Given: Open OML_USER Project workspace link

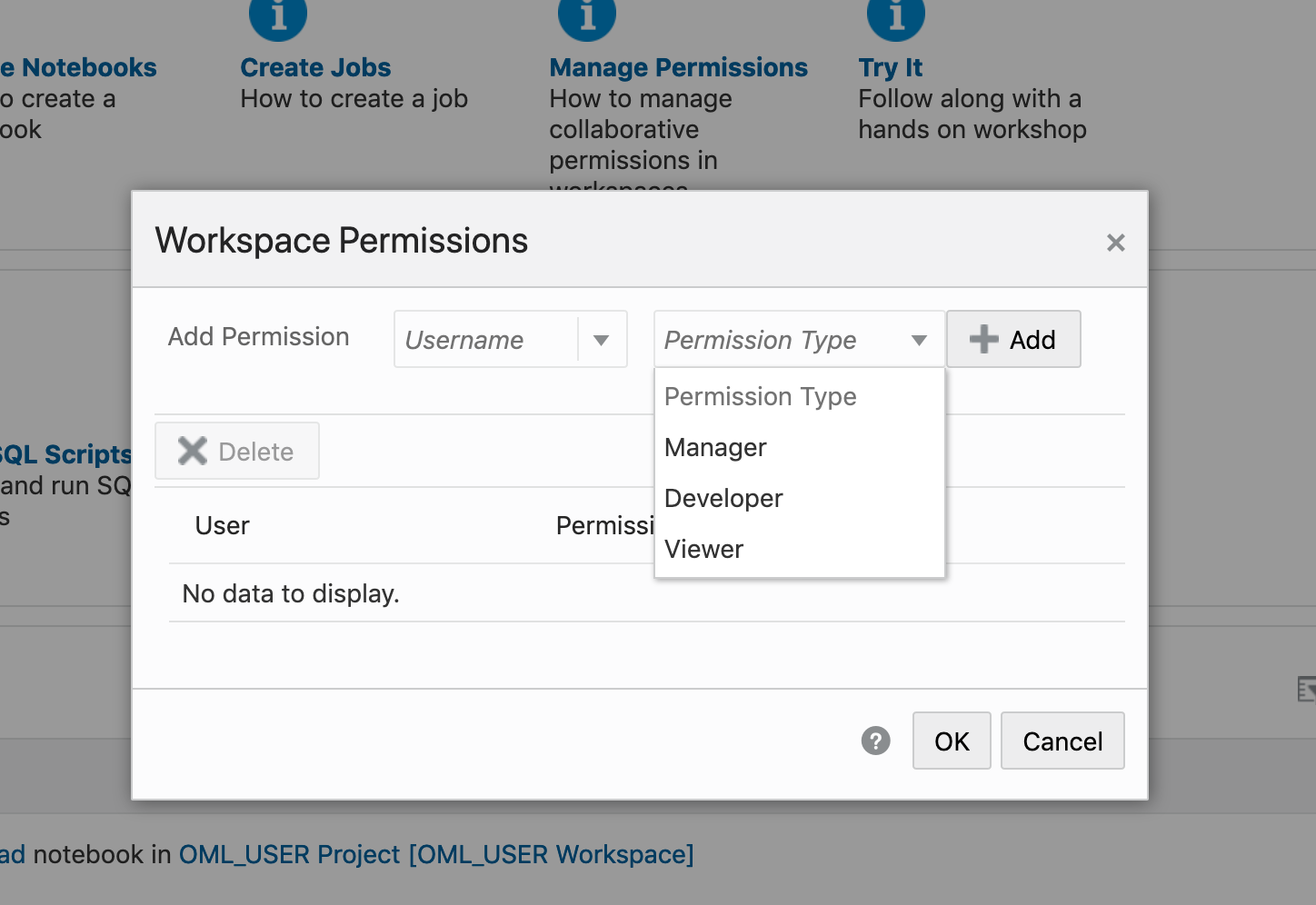Looking at the screenshot, I should (x=436, y=854).
